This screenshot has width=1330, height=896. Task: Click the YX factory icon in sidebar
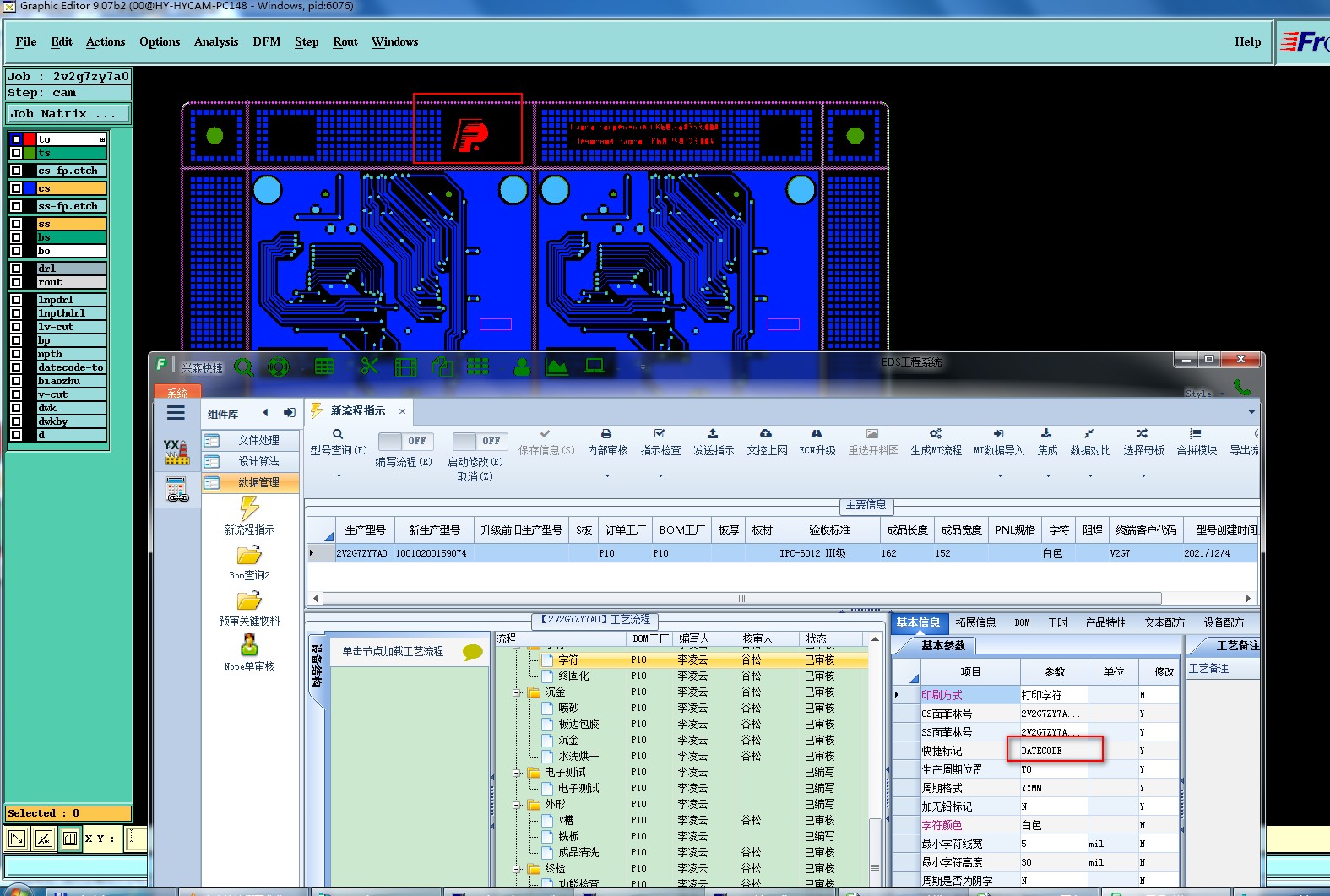coord(176,452)
